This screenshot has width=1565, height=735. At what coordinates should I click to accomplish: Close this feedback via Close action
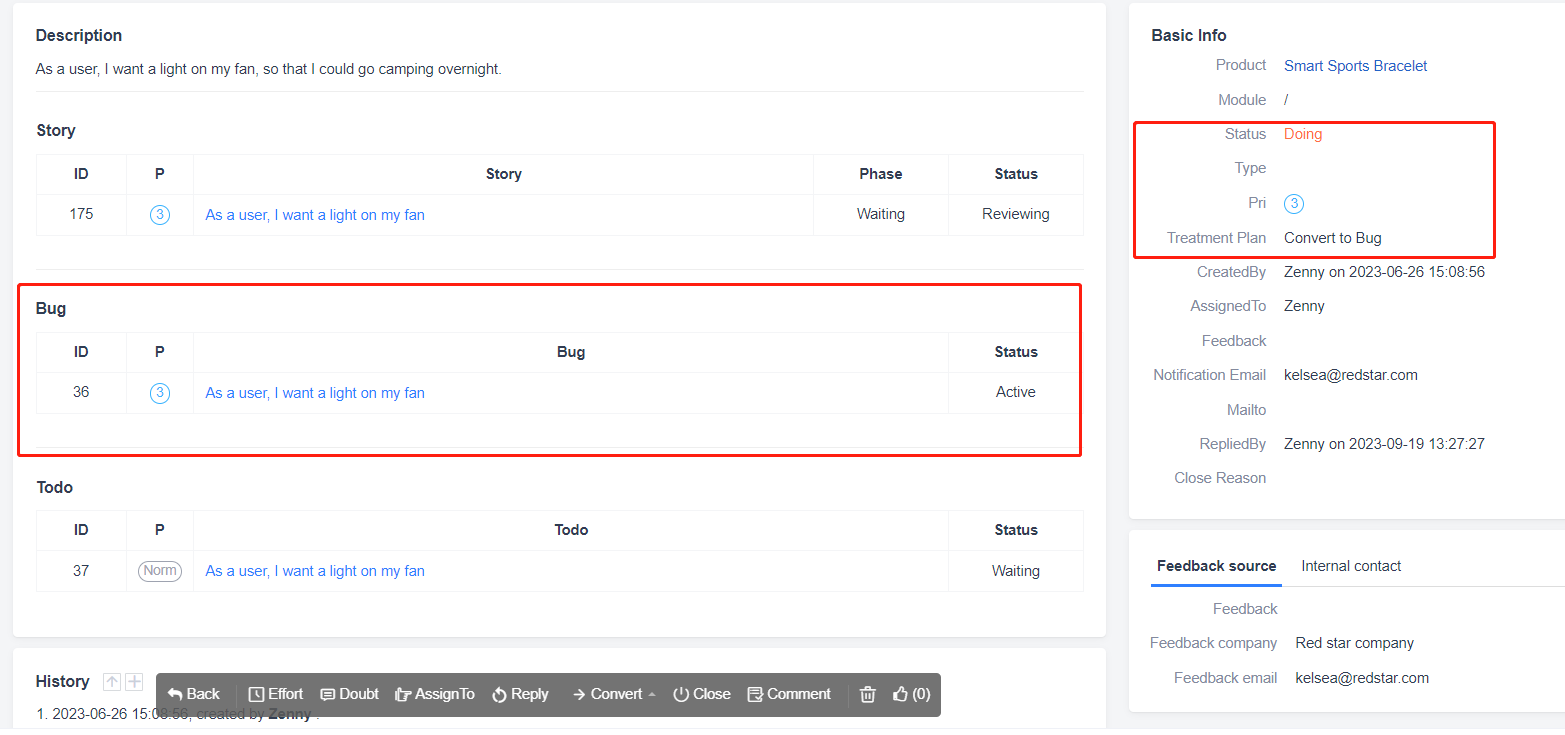[701, 694]
